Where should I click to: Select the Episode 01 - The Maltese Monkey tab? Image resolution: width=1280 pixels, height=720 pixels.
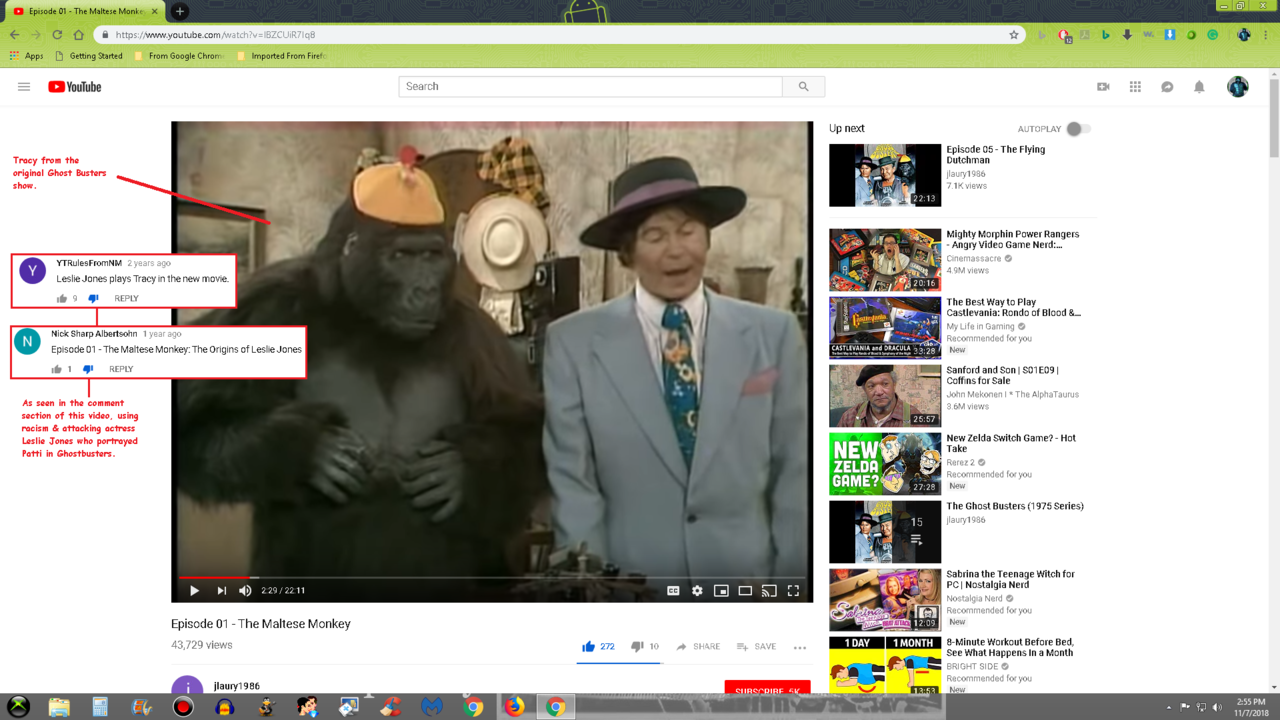tap(83, 11)
